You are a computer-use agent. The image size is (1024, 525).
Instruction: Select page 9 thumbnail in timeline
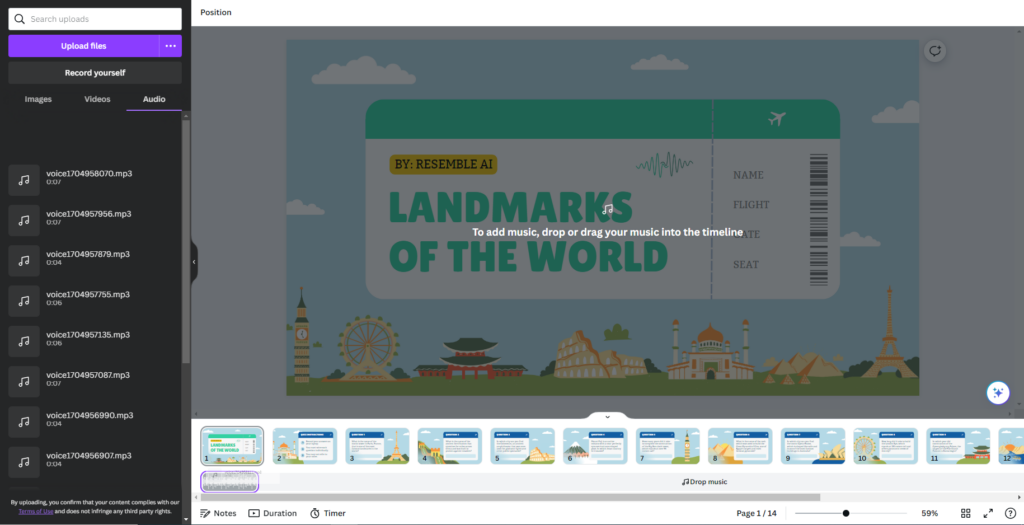[813, 446]
